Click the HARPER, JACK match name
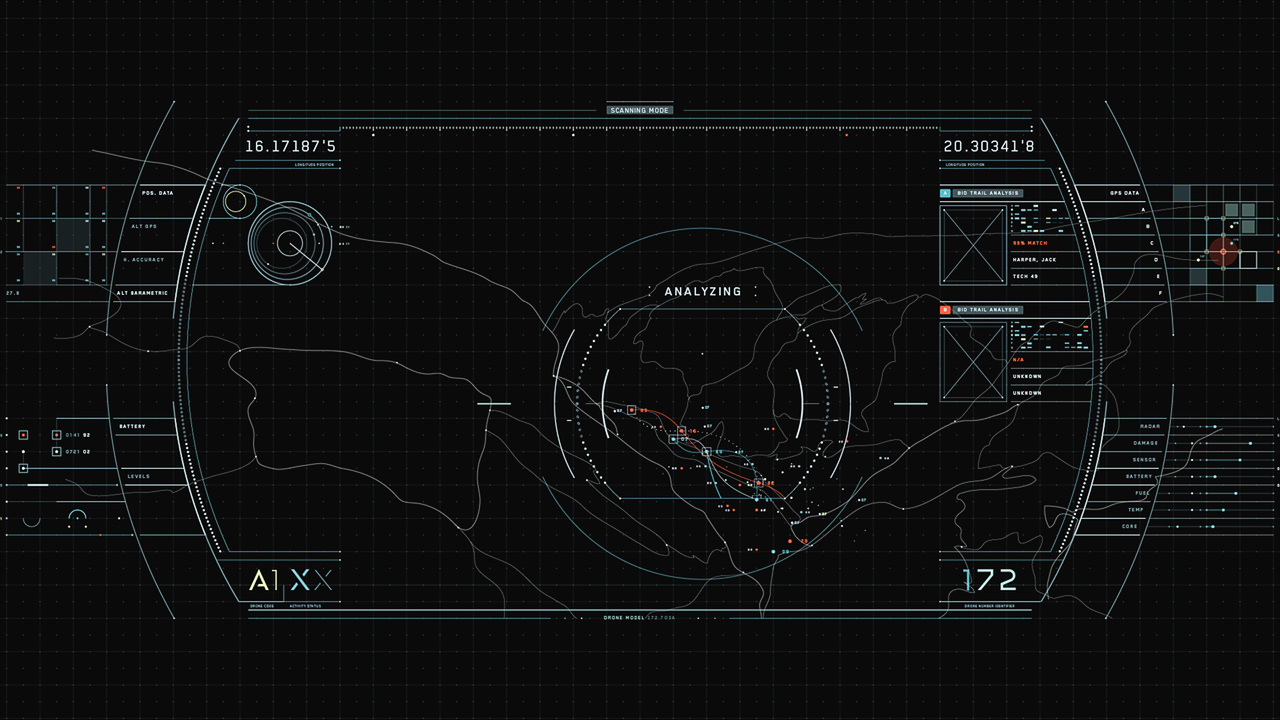 [1034, 260]
